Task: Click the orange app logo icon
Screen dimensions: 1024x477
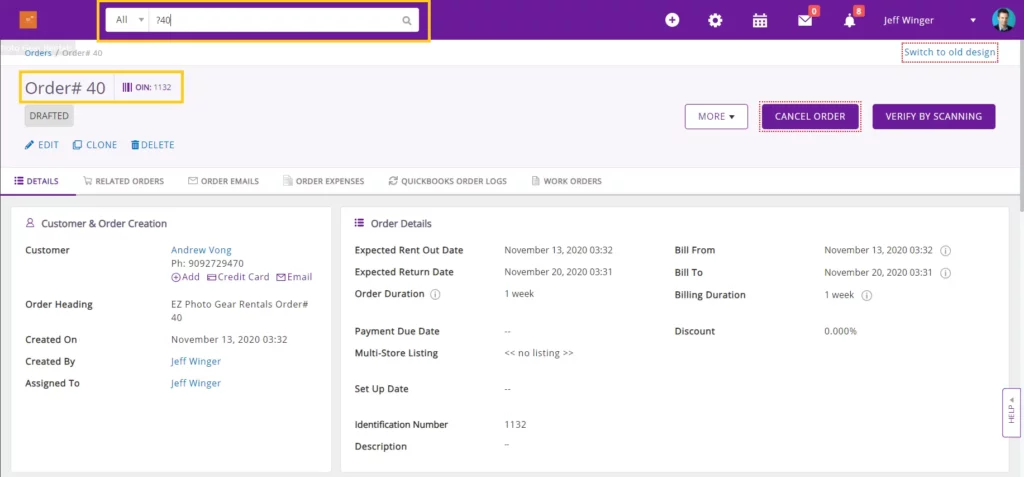Action: coord(28,20)
